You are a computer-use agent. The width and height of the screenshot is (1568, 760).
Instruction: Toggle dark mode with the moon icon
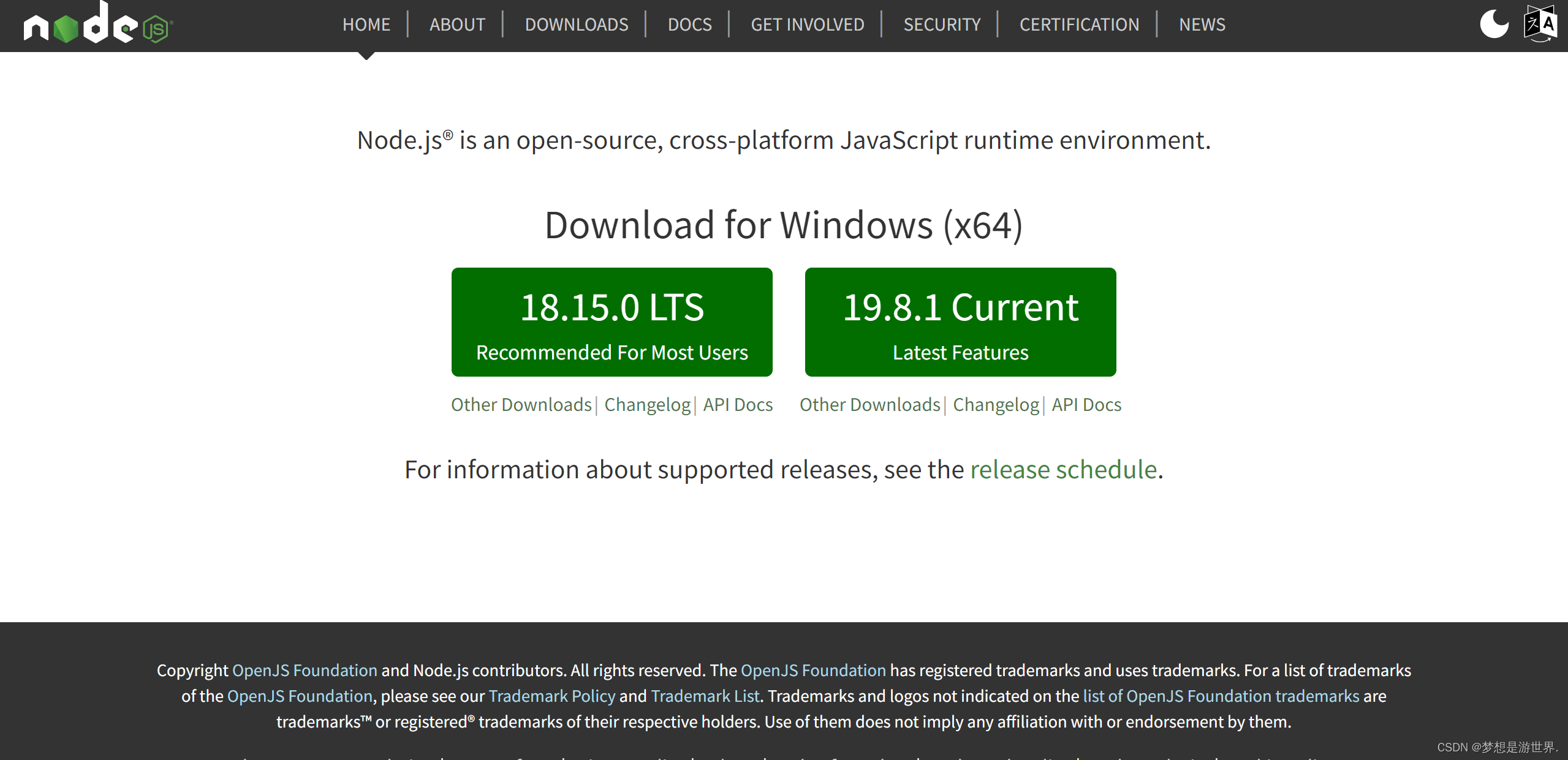click(1493, 24)
